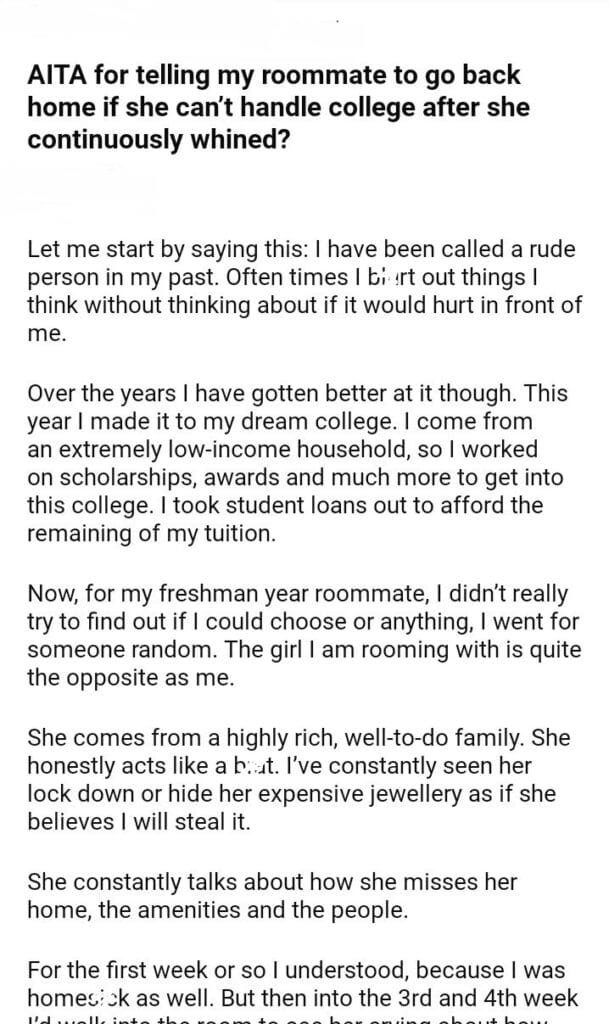Viewport: 609px width, 1024px height.
Task: Click the word "AITA" in the title
Action: [59, 76]
